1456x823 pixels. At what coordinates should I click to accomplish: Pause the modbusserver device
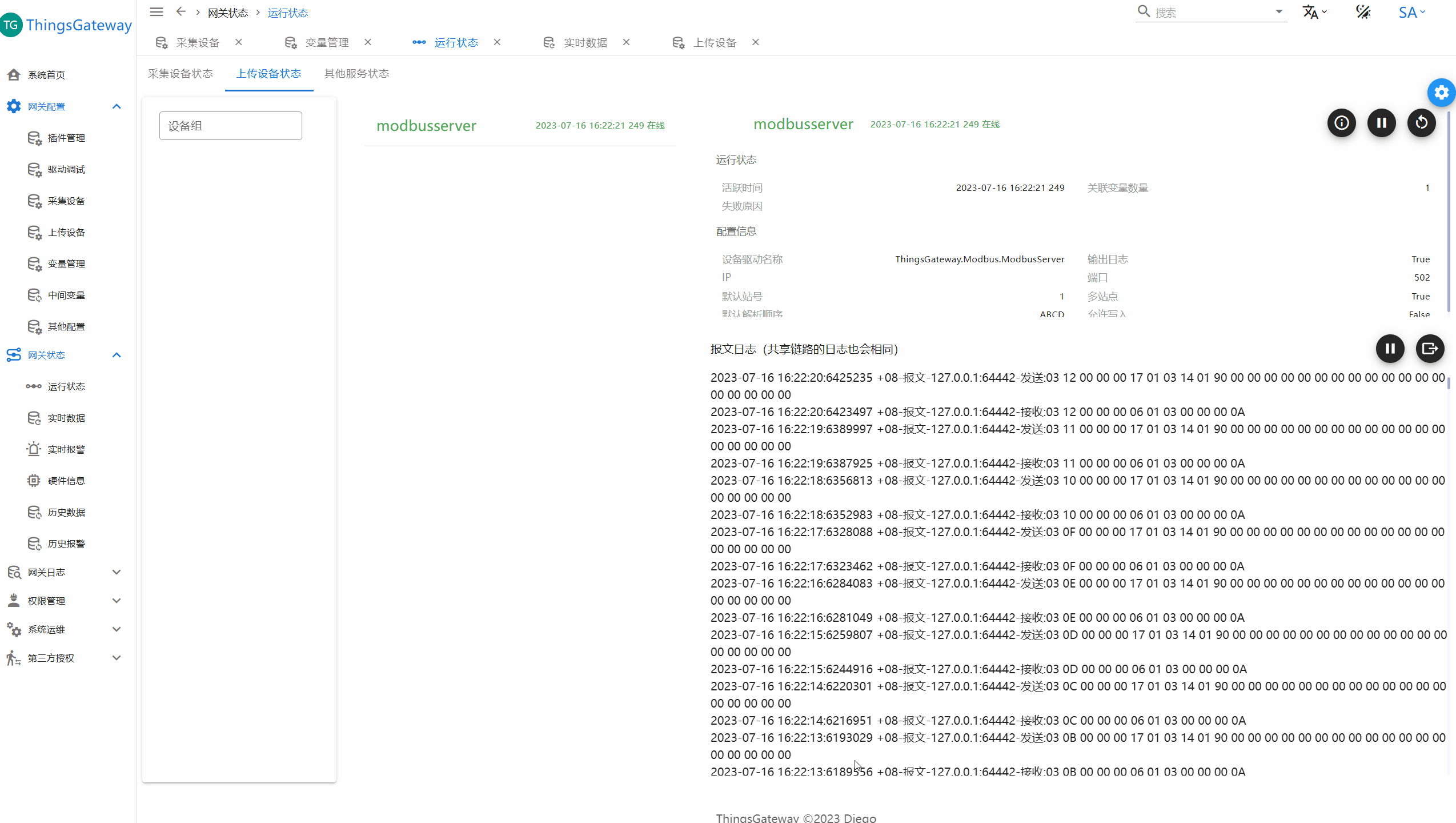click(1381, 123)
